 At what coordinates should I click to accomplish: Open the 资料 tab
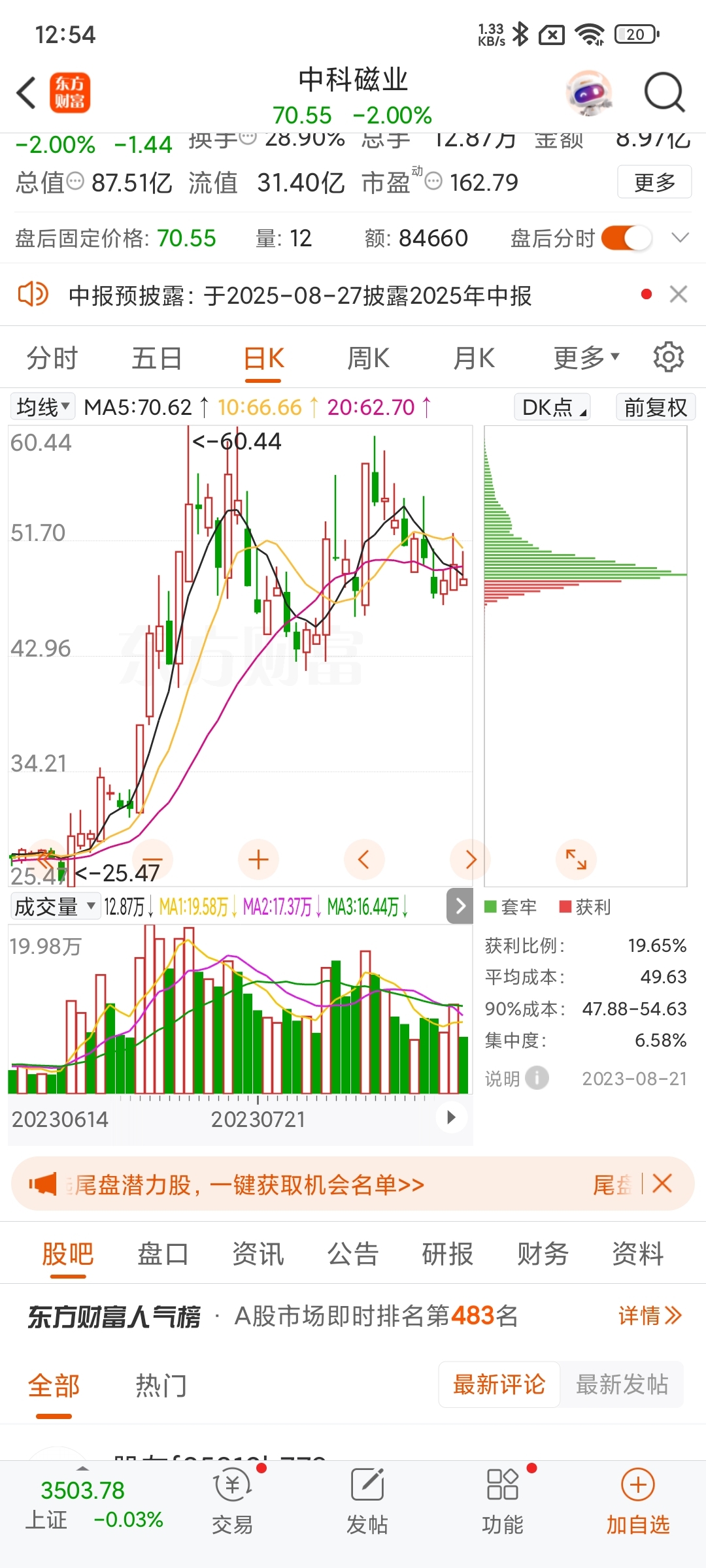point(638,1253)
